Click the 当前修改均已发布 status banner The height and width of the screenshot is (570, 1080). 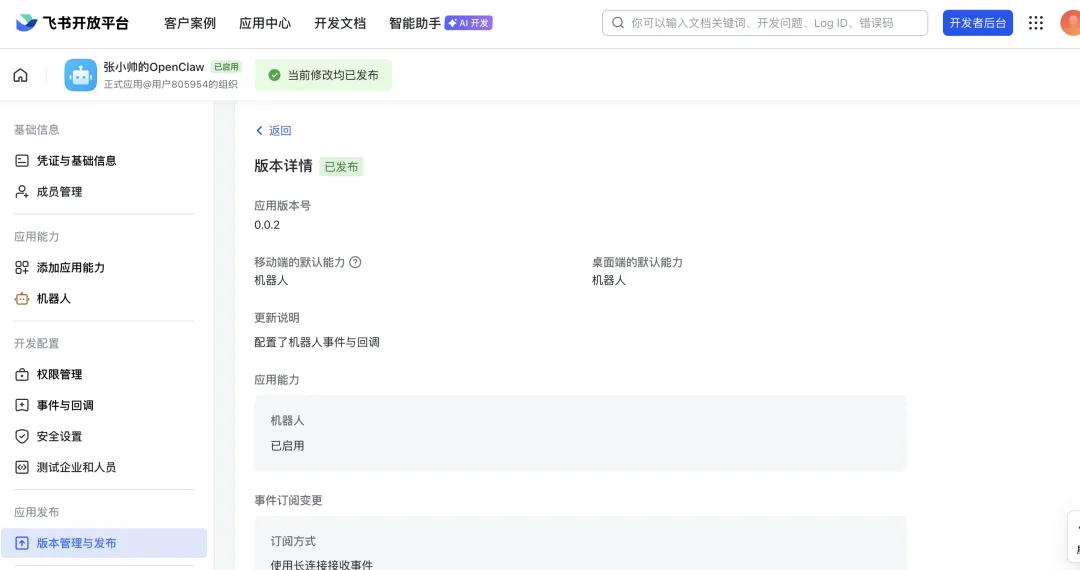pyautogui.click(x=324, y=75)
